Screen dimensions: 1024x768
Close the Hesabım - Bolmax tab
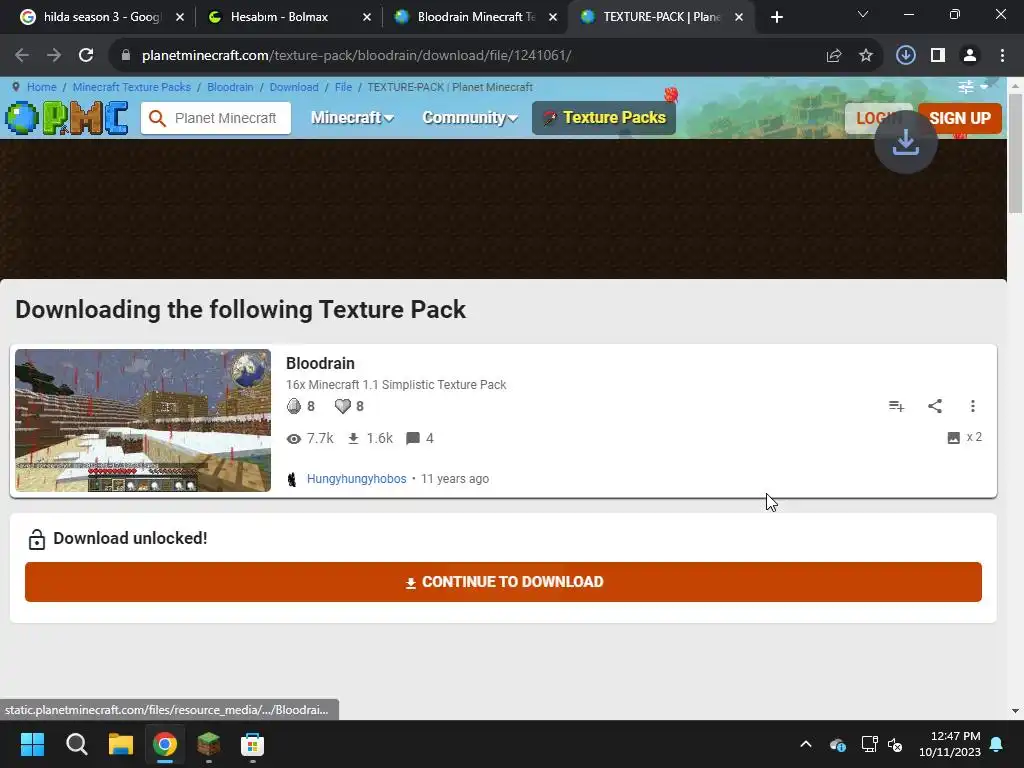click(367, 17)
